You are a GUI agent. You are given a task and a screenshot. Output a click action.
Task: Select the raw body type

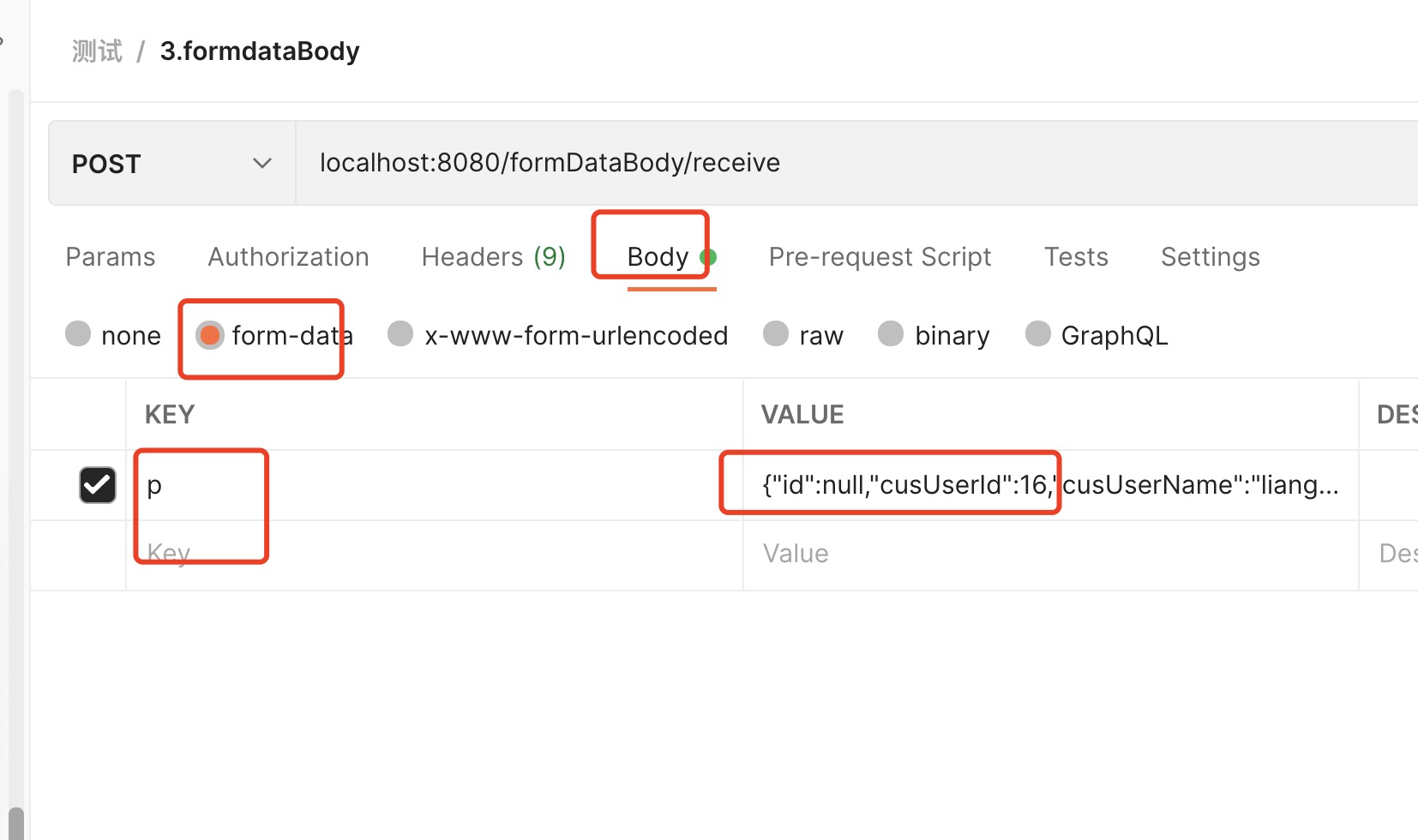[x=776, y=335]
